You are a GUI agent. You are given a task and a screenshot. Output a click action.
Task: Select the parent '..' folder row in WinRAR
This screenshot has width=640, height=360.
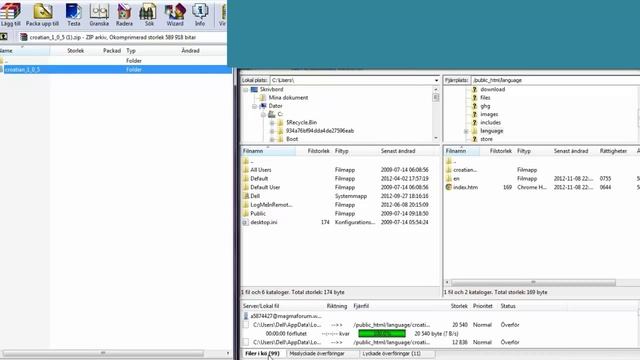113,61
